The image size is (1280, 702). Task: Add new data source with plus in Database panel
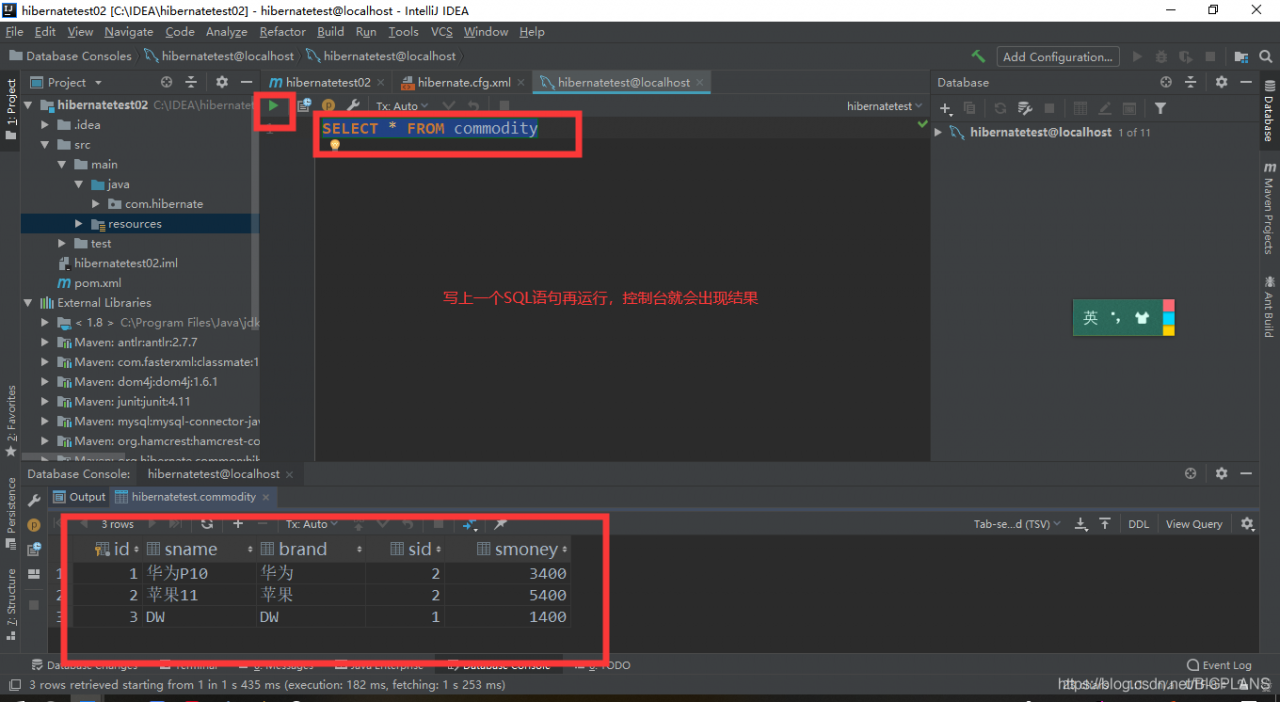coord(945,108)
